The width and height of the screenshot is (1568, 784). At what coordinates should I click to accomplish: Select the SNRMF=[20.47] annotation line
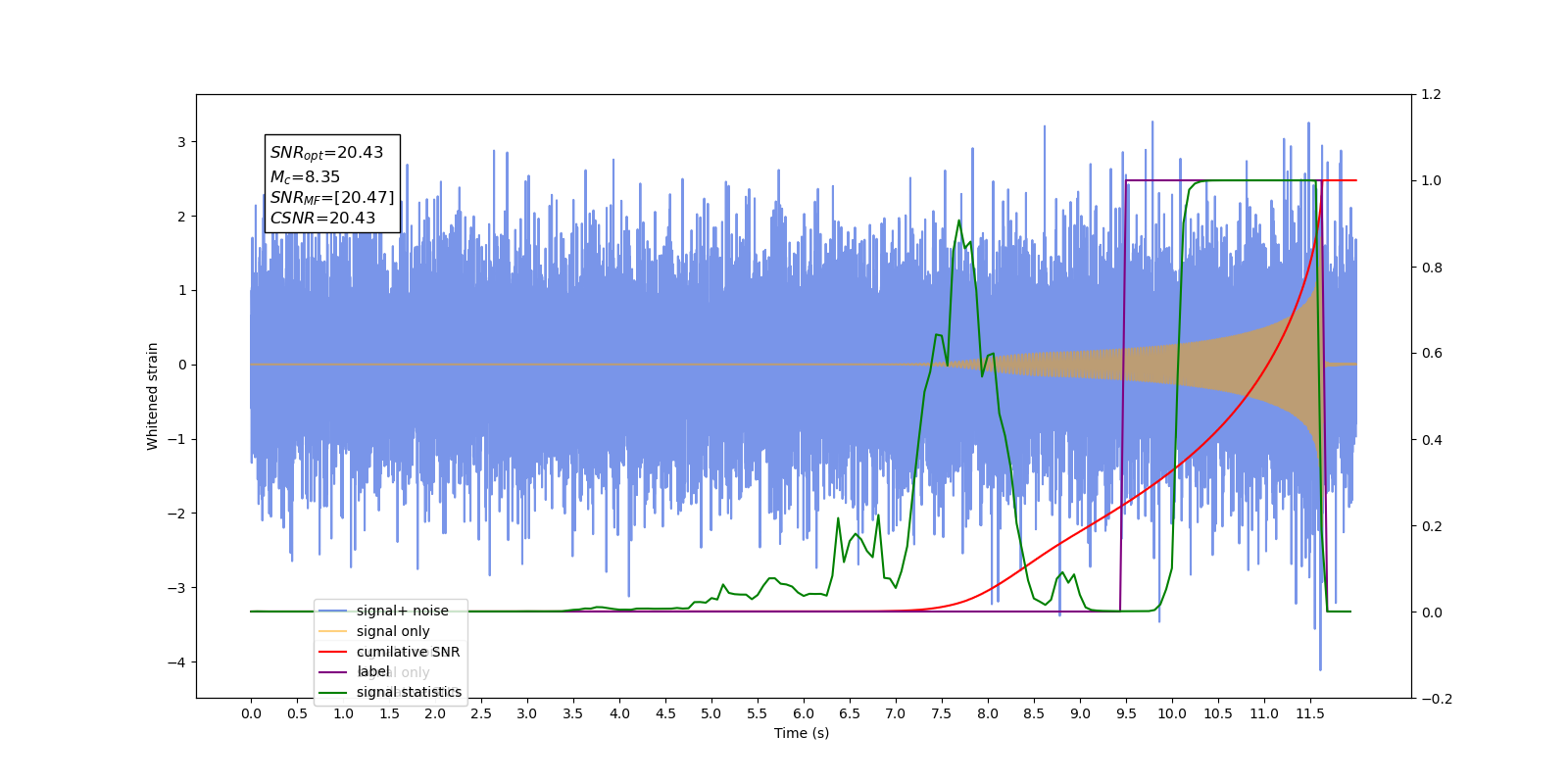coord(332,198)
